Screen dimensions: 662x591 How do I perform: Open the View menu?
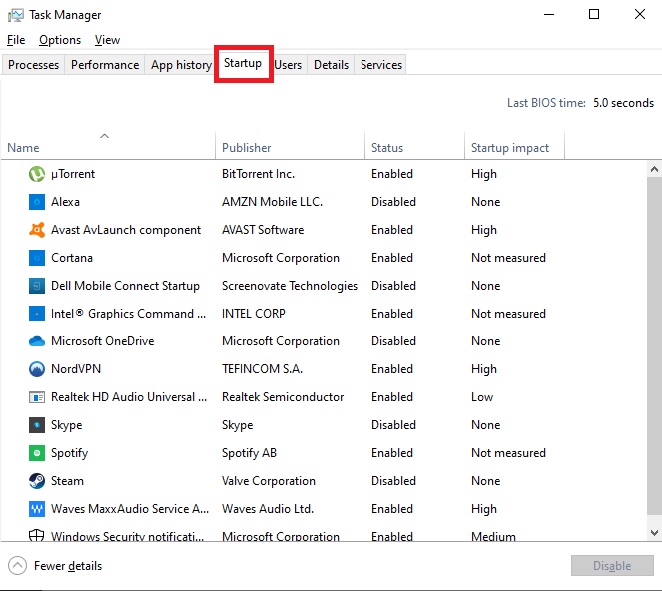[107, 40]
